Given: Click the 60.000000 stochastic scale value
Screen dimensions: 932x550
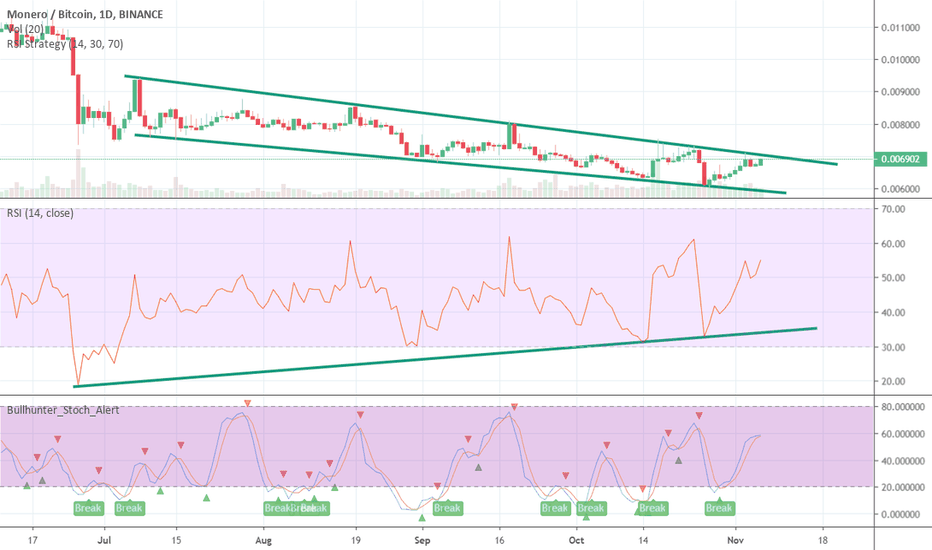Looking at the screenshot, I should (903, 434).
